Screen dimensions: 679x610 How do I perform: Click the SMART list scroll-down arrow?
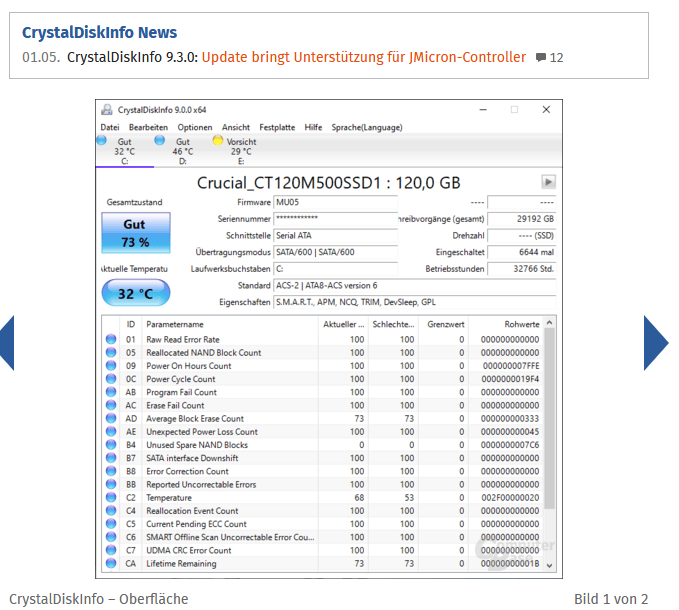tap(550, 565)
